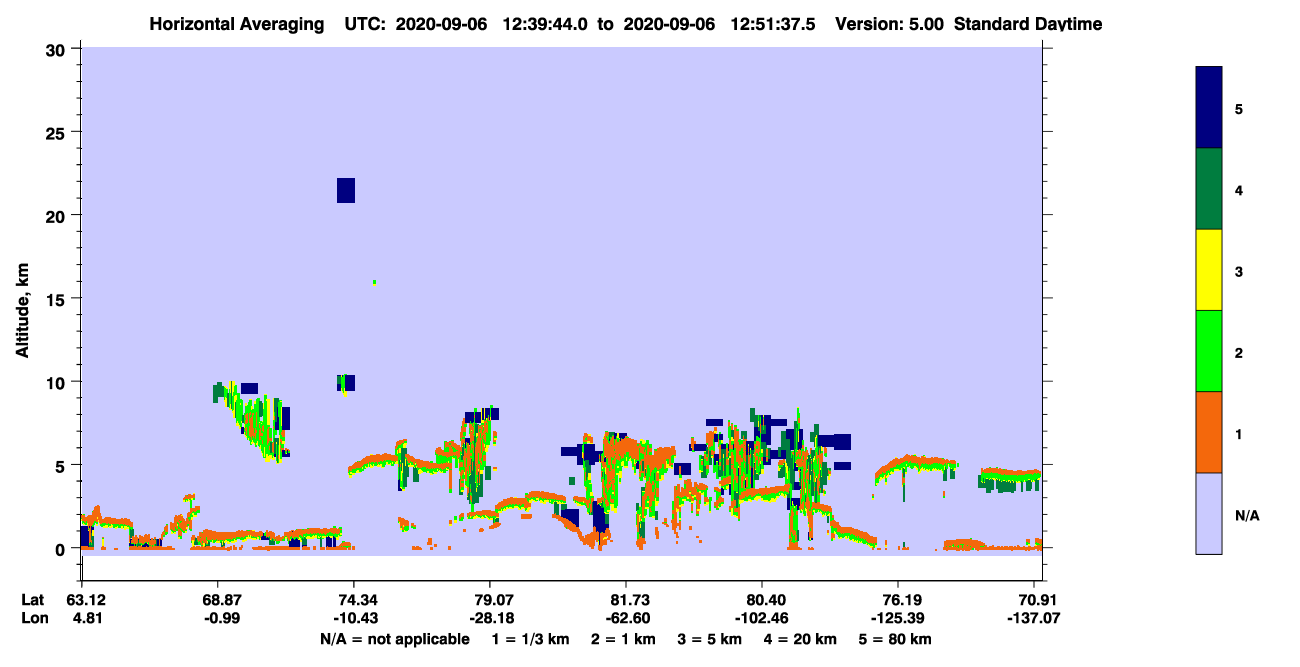Click the 'N/A = not applicable' legend text

coord(395,639)
